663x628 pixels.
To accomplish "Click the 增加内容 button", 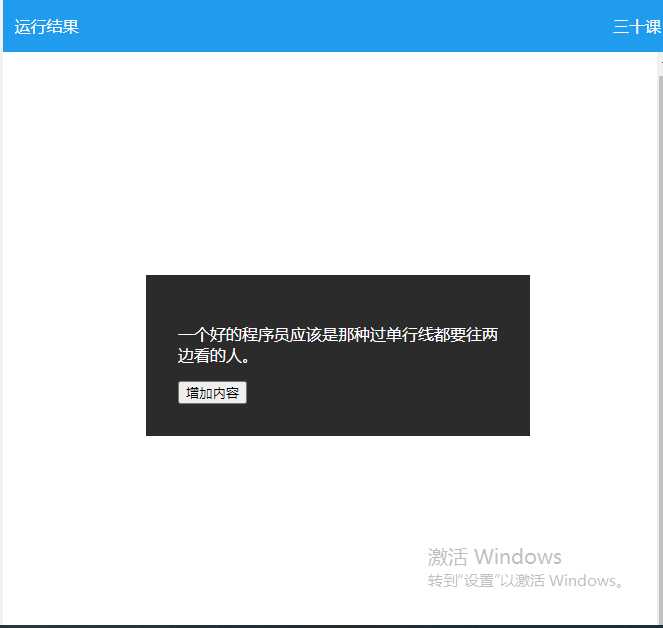I will pyautogui.click(x=212, y=393).
